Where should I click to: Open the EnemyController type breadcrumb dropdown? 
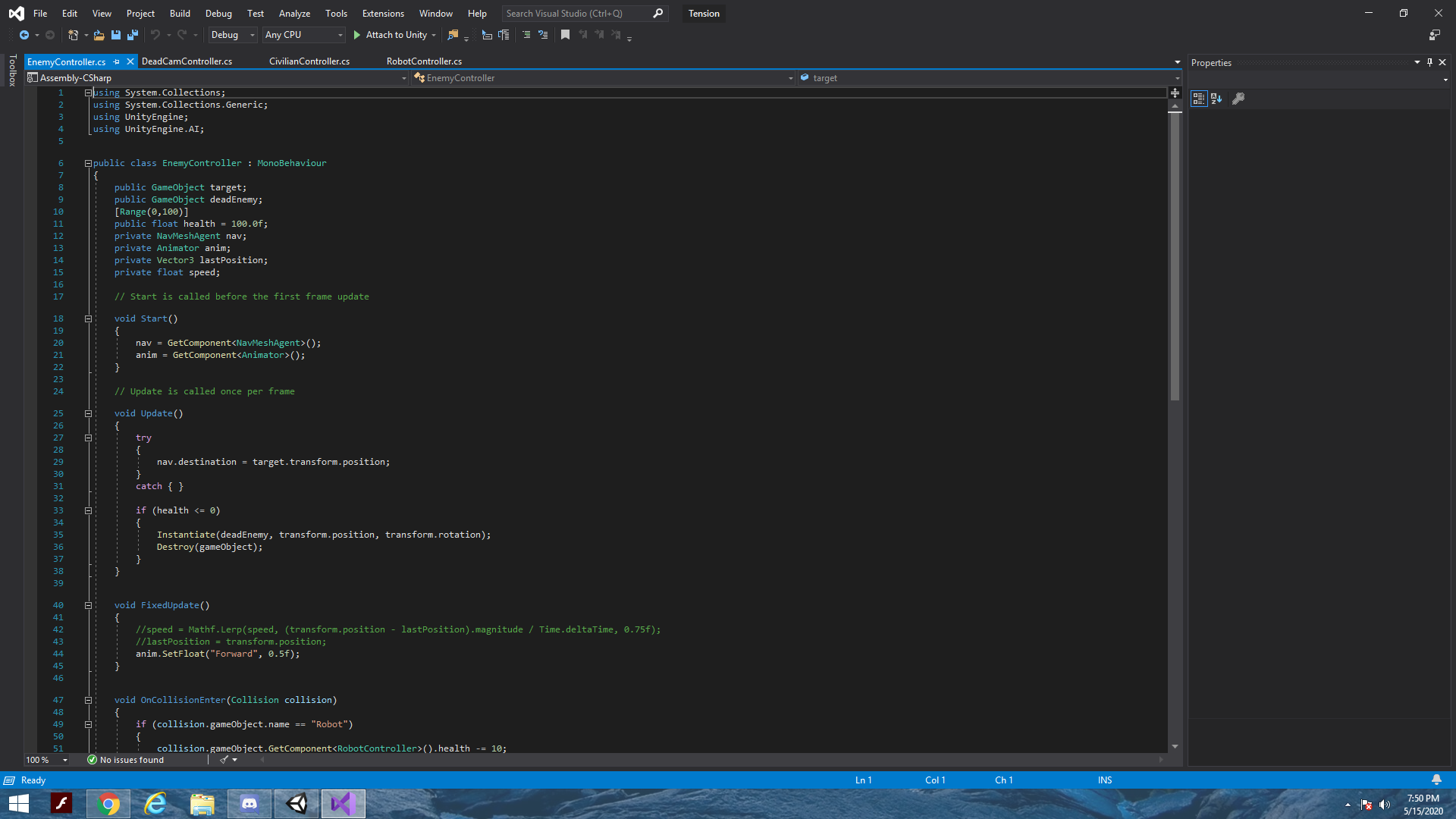click(790, 78)
